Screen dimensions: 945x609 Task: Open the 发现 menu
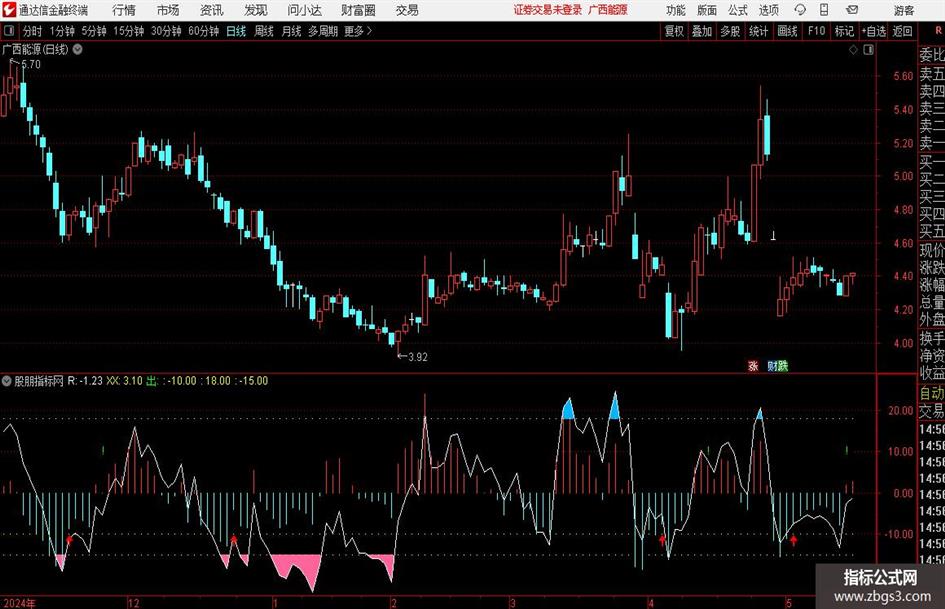pyautogui.click(x=256, y=10)
